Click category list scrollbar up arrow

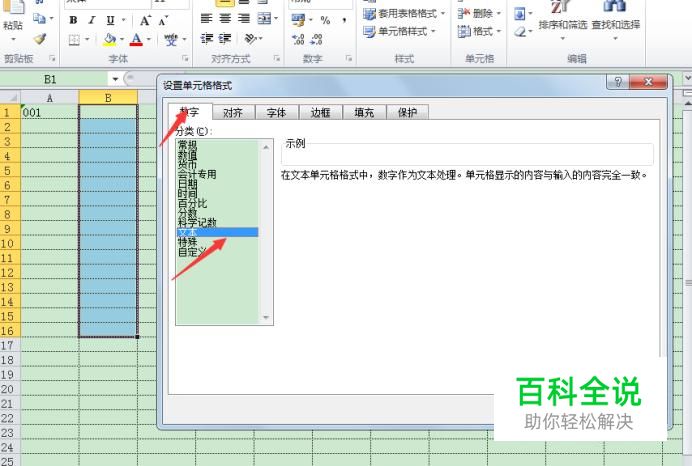coord(266,147)
